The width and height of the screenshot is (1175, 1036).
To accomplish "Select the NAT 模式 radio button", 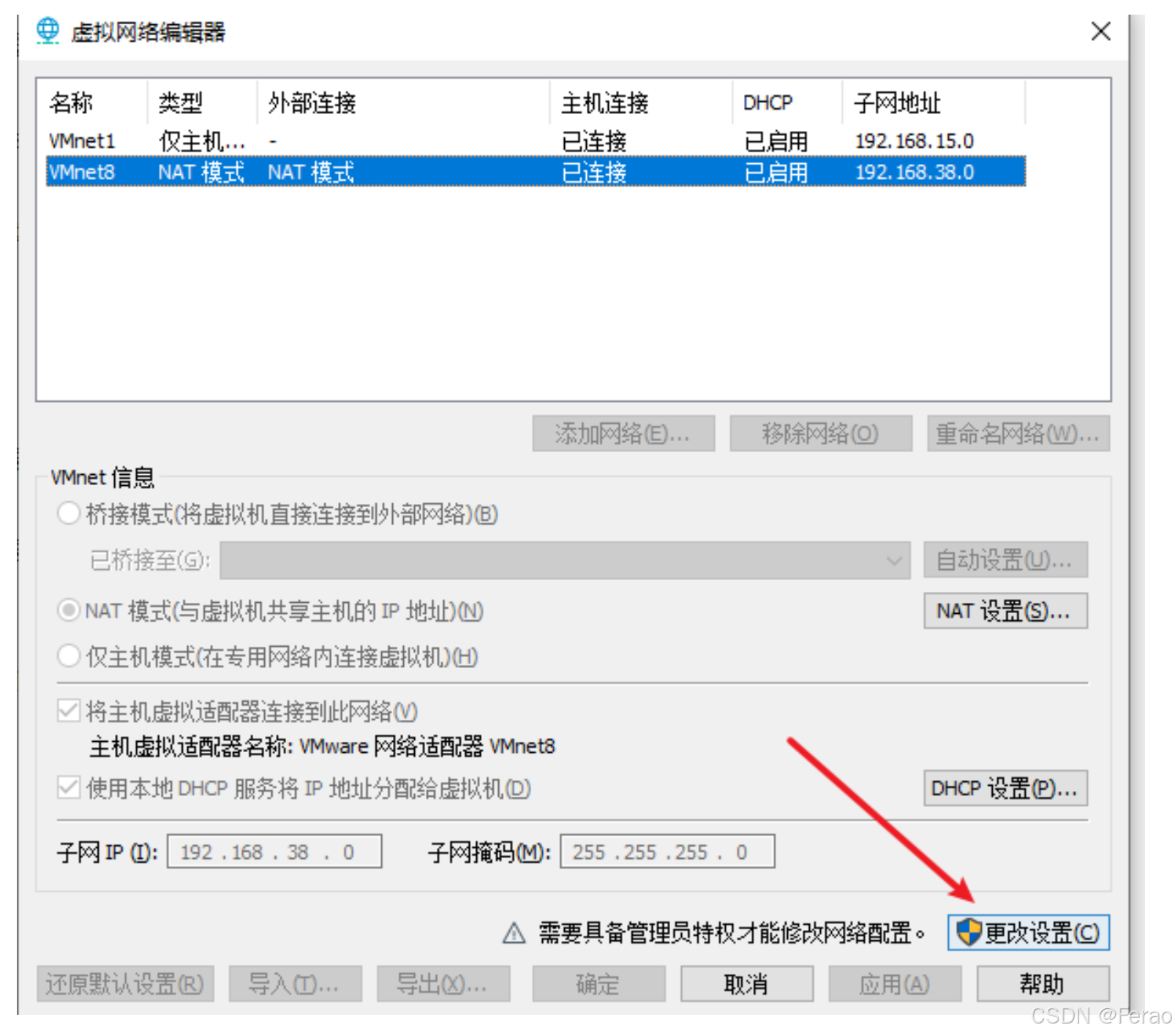I will coord(69,610).
